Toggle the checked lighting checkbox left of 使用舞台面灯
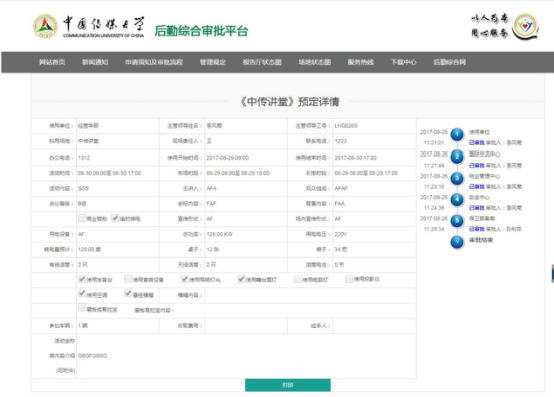The width and height of the screenshot is (554, 397). coord(185,279)
